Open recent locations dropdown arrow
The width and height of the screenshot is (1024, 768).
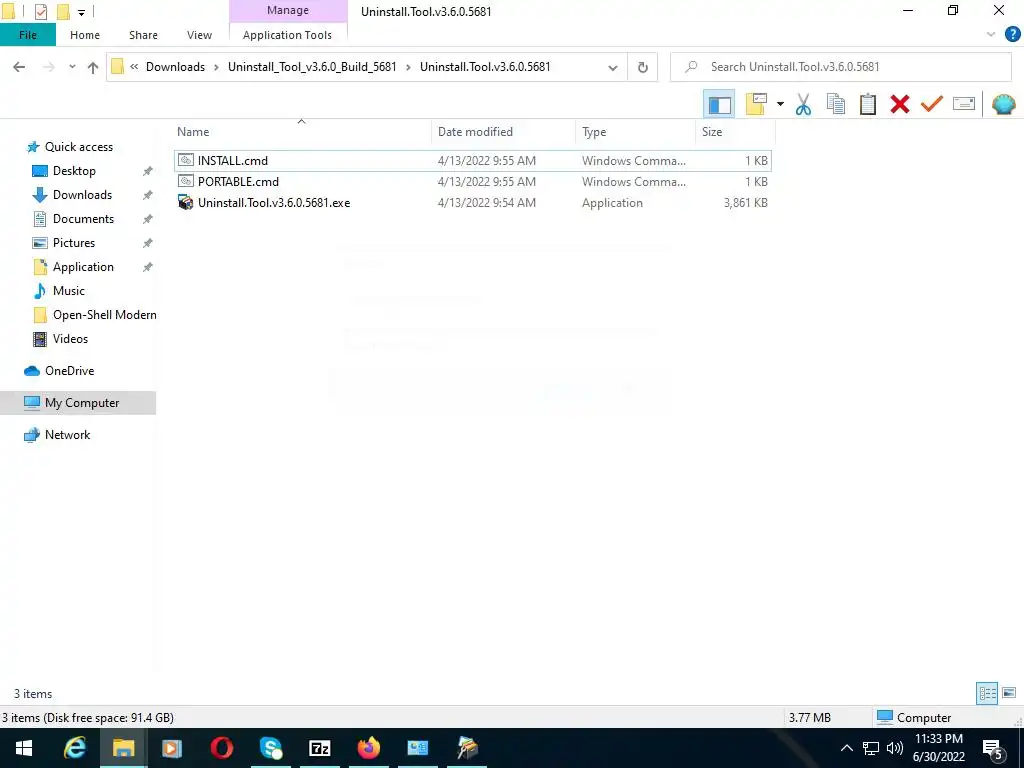pyautogui.click(x=72, y=67)
